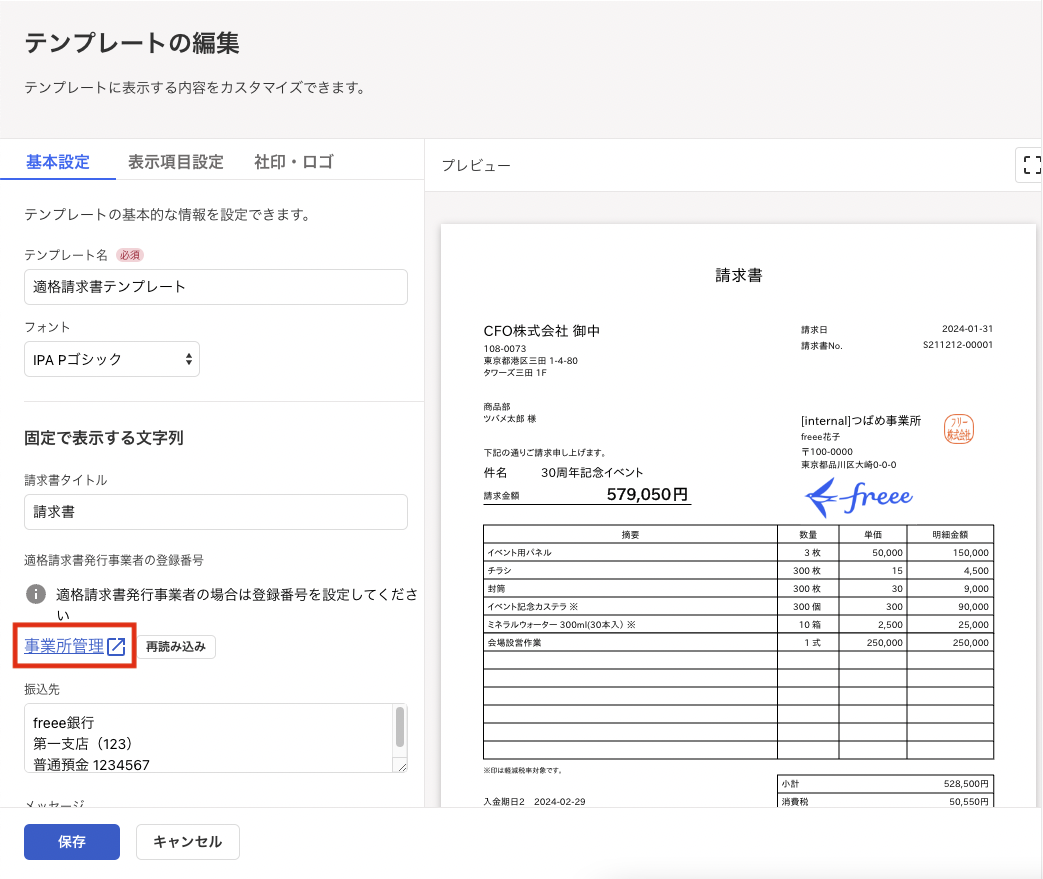1043x879 pixels.
Task: Click the info icon beside registration notice
Action: [36, 594]
